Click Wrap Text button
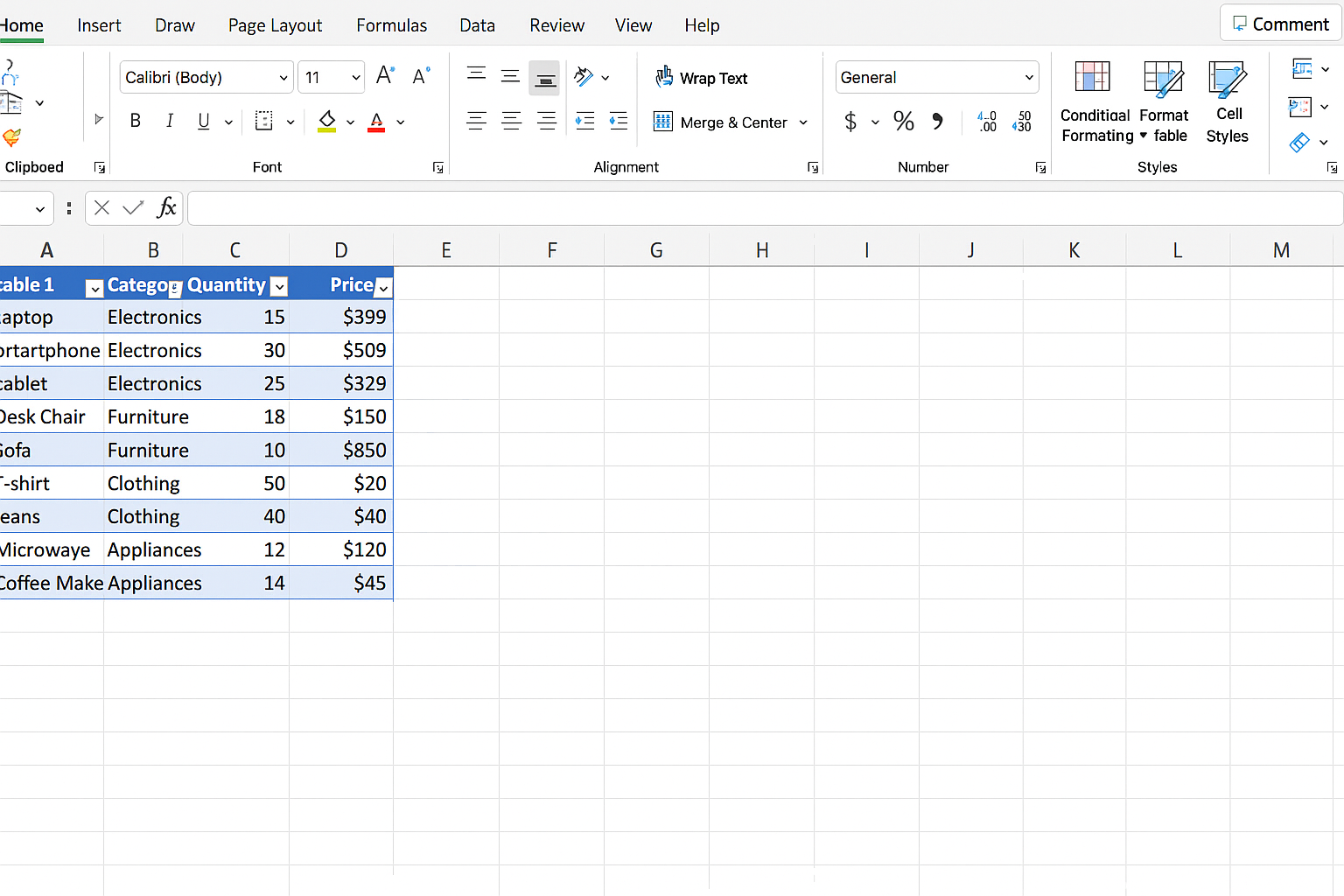This screenshot has width=1344, height=896. point(702,78)
